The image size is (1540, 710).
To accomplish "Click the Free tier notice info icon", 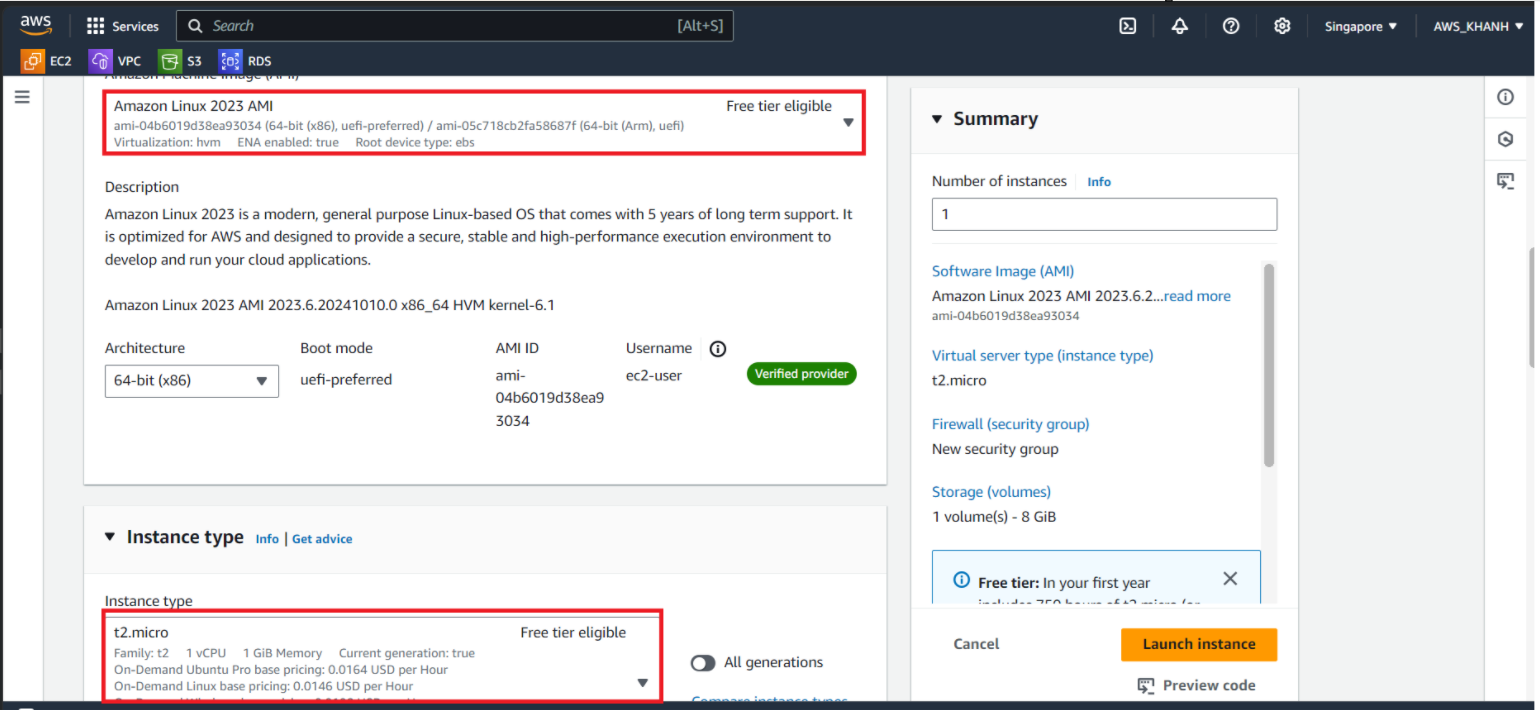I will (x=961, y=579).
